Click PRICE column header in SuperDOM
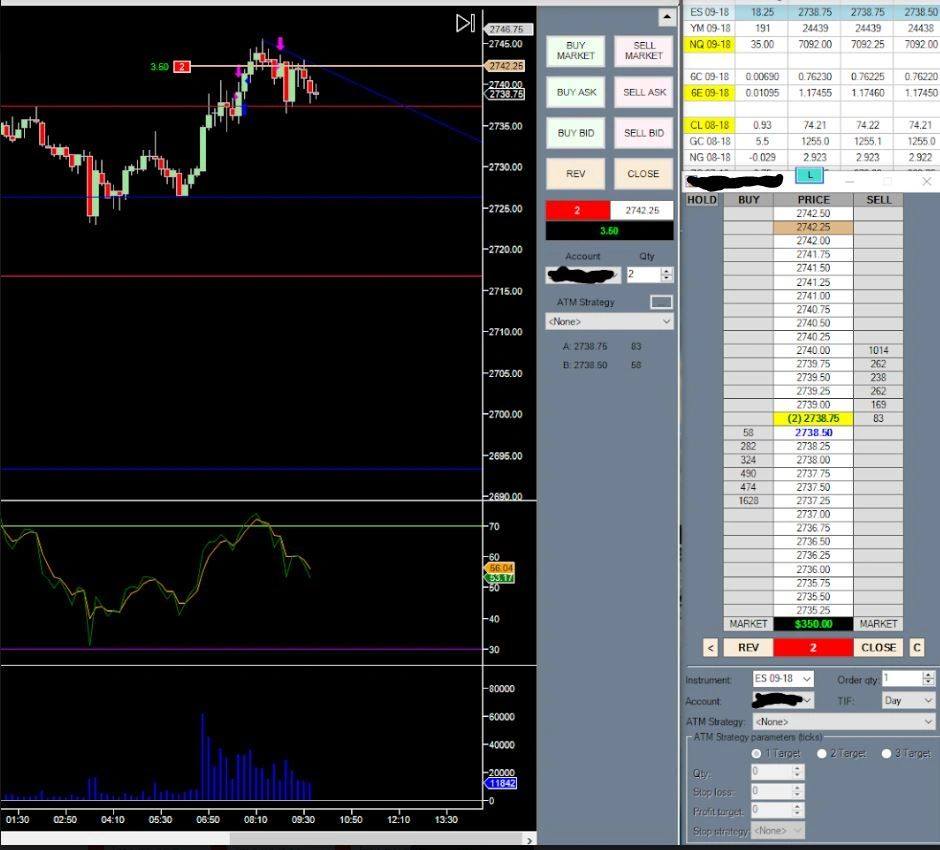940x850 pixels. pos(813,200)
